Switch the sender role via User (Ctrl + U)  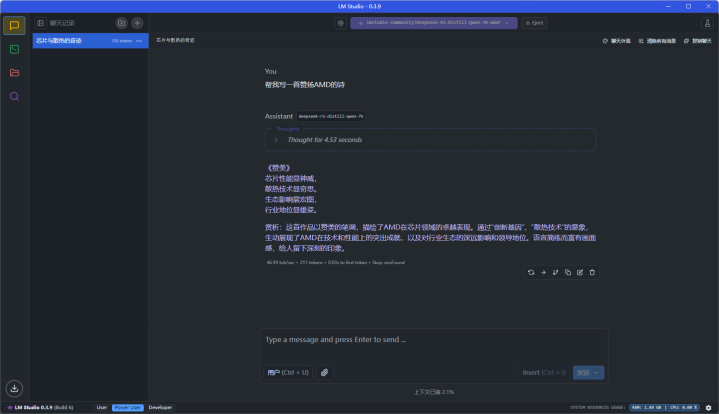pos(288,372)
